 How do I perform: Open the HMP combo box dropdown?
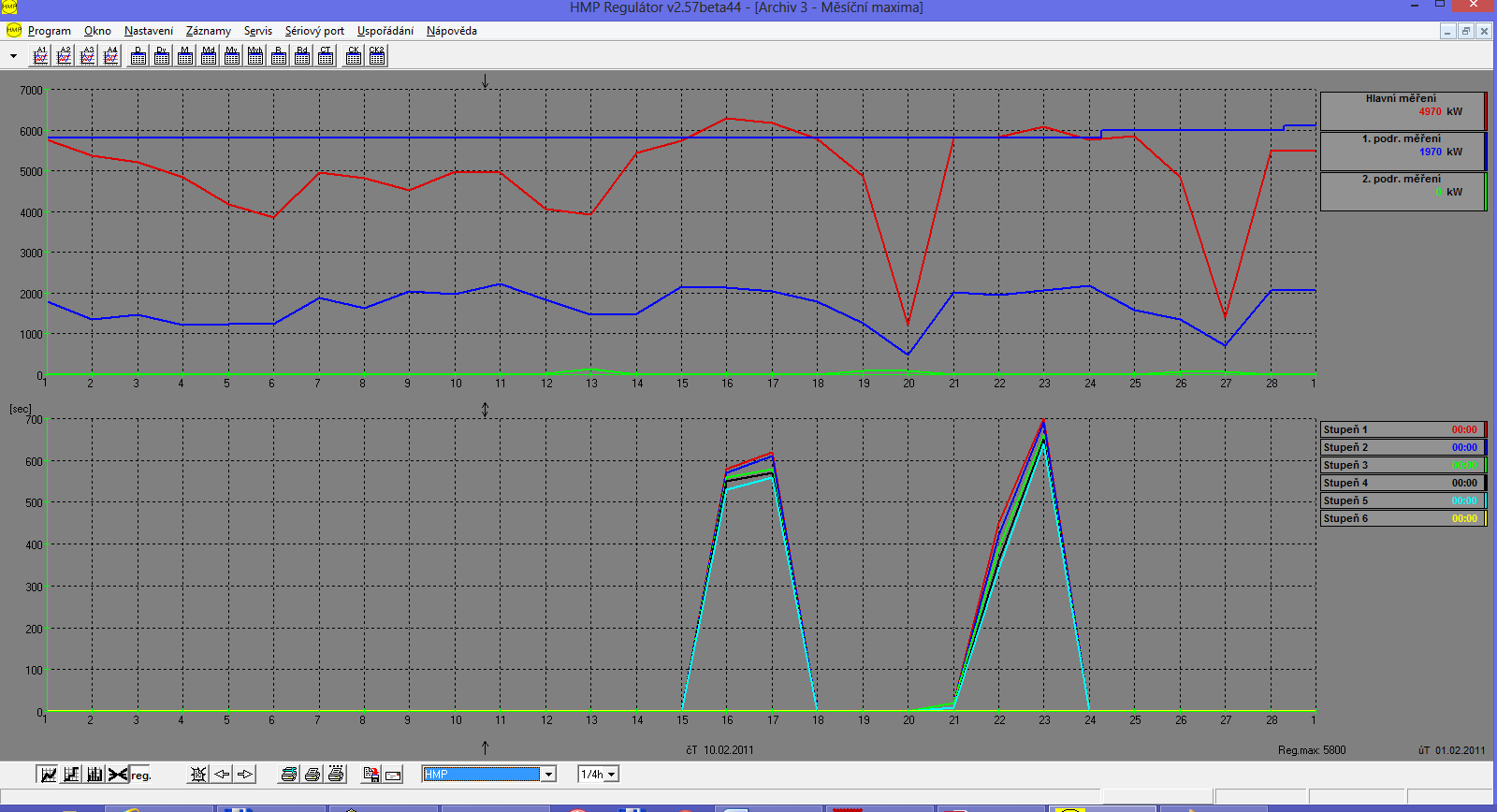point(549,774)
